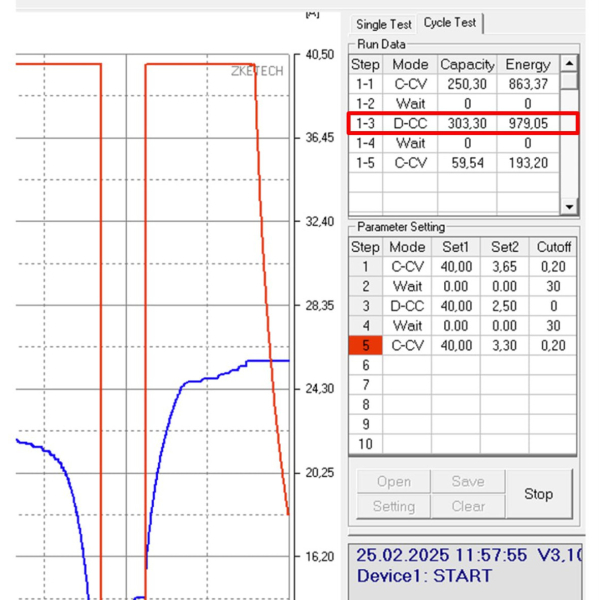Click capacity value 303,30
This screenshot has width=600, height=600.
467,124
